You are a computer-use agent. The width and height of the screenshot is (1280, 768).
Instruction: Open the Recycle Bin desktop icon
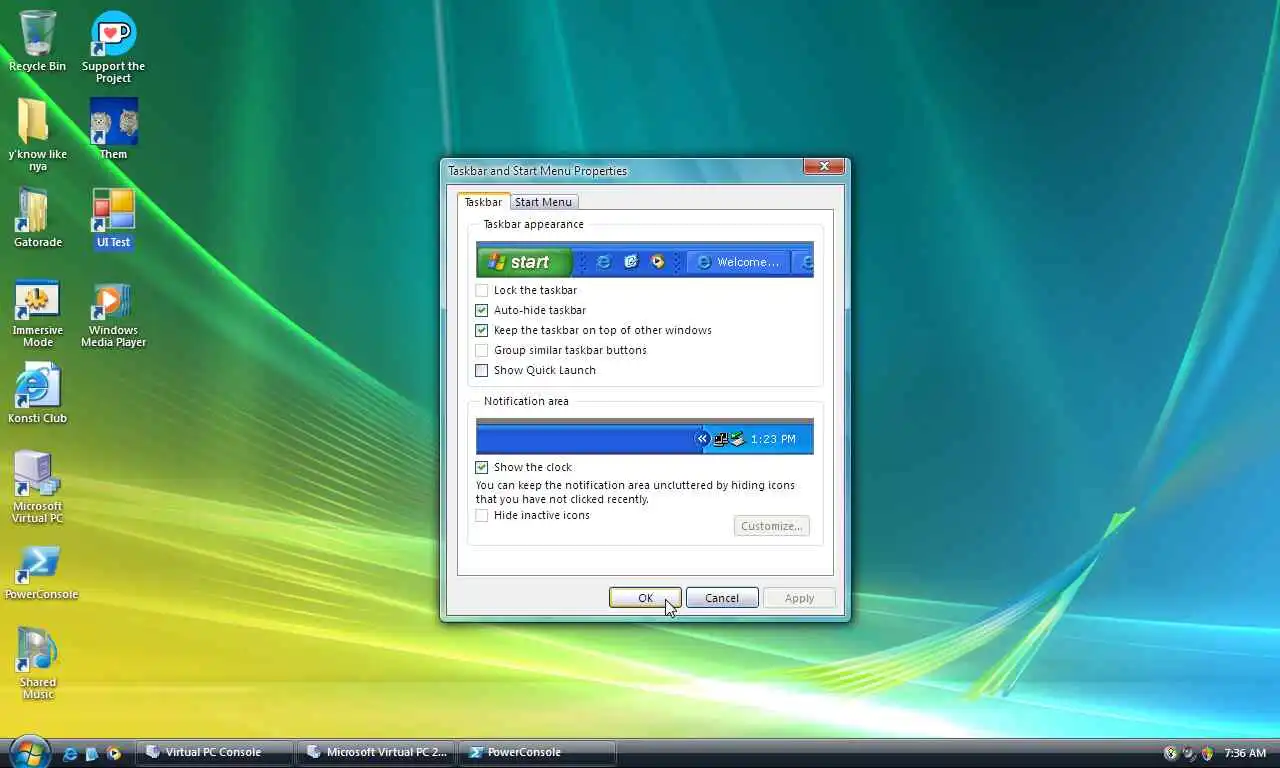(38, 42)
